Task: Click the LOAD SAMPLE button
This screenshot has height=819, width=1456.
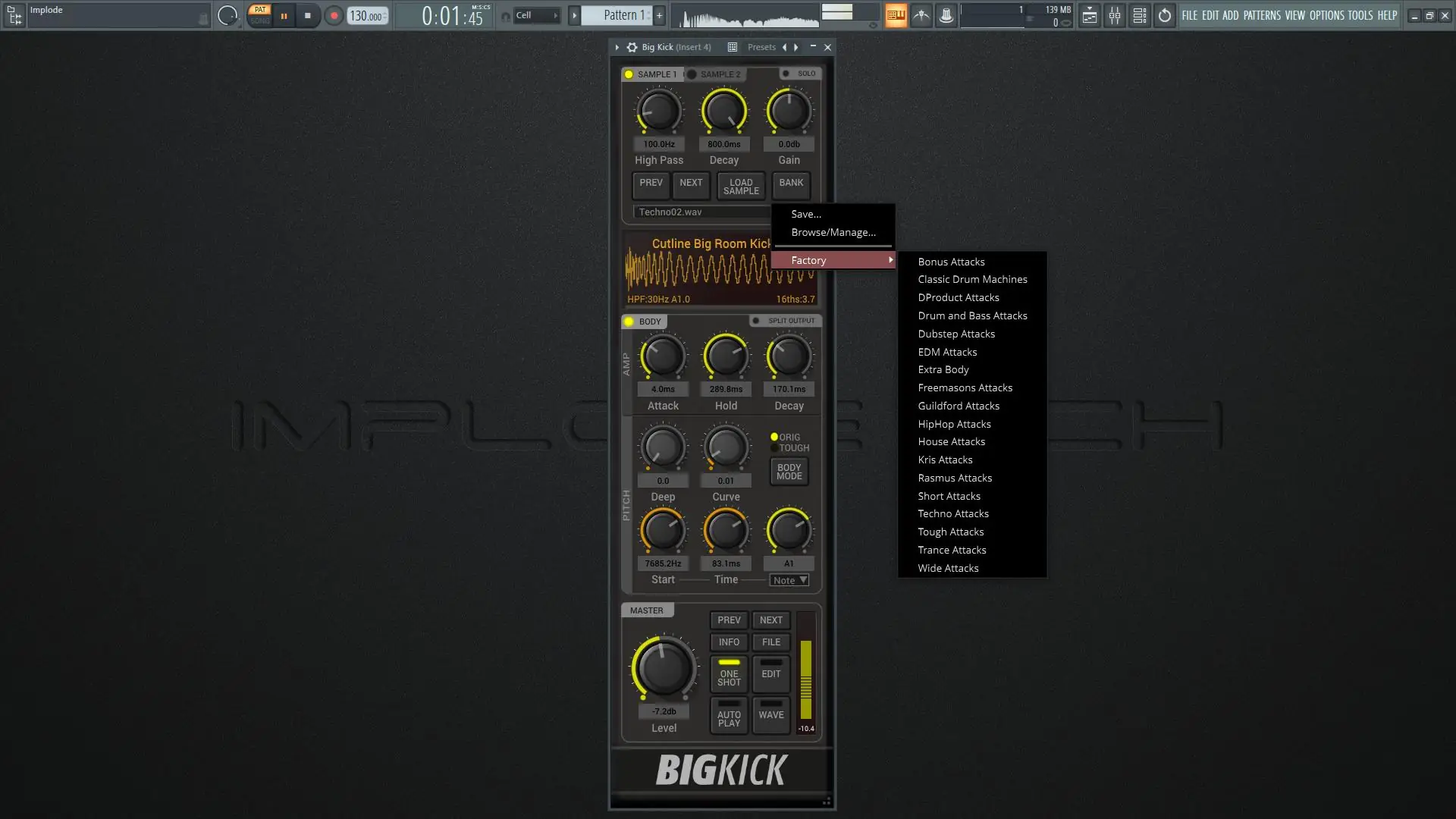Action: 740,187
